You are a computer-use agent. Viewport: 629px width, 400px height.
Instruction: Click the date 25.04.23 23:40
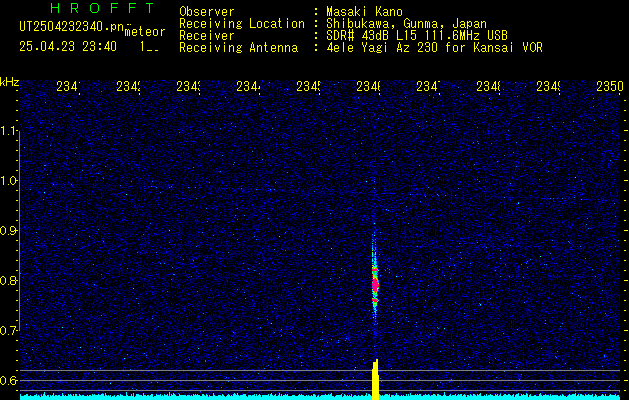pyautogui.click(x=68, y=47)
